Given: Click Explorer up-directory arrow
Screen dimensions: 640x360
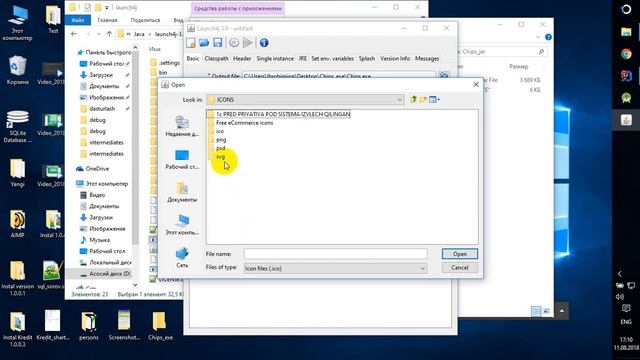Looking at the screenshot, I should click(x=109, y=34).
